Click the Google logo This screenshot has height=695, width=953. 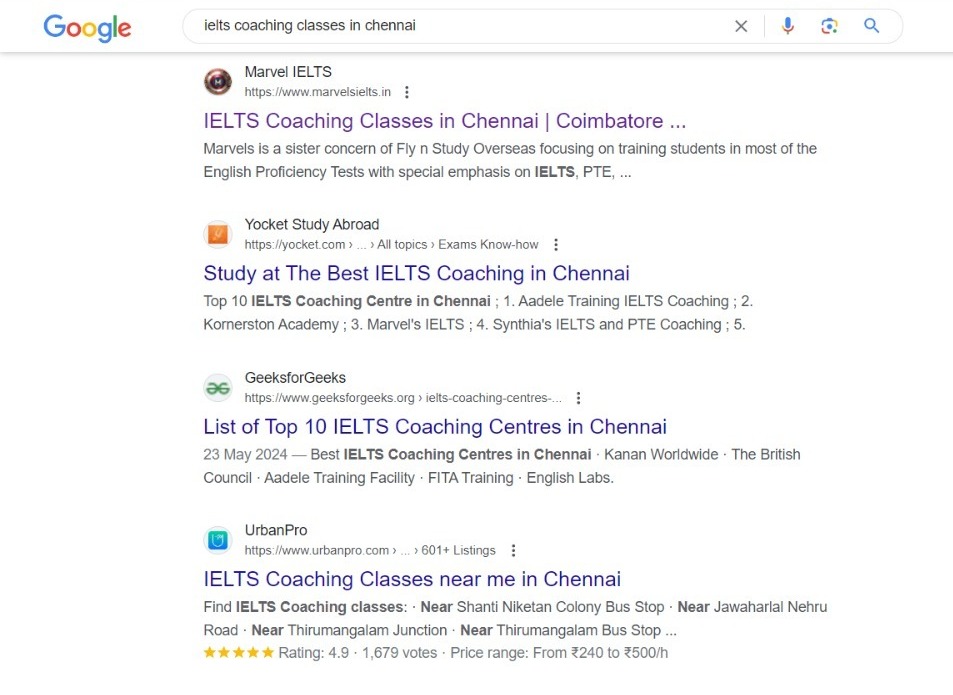pyautogui.click(x=87, y=27)
